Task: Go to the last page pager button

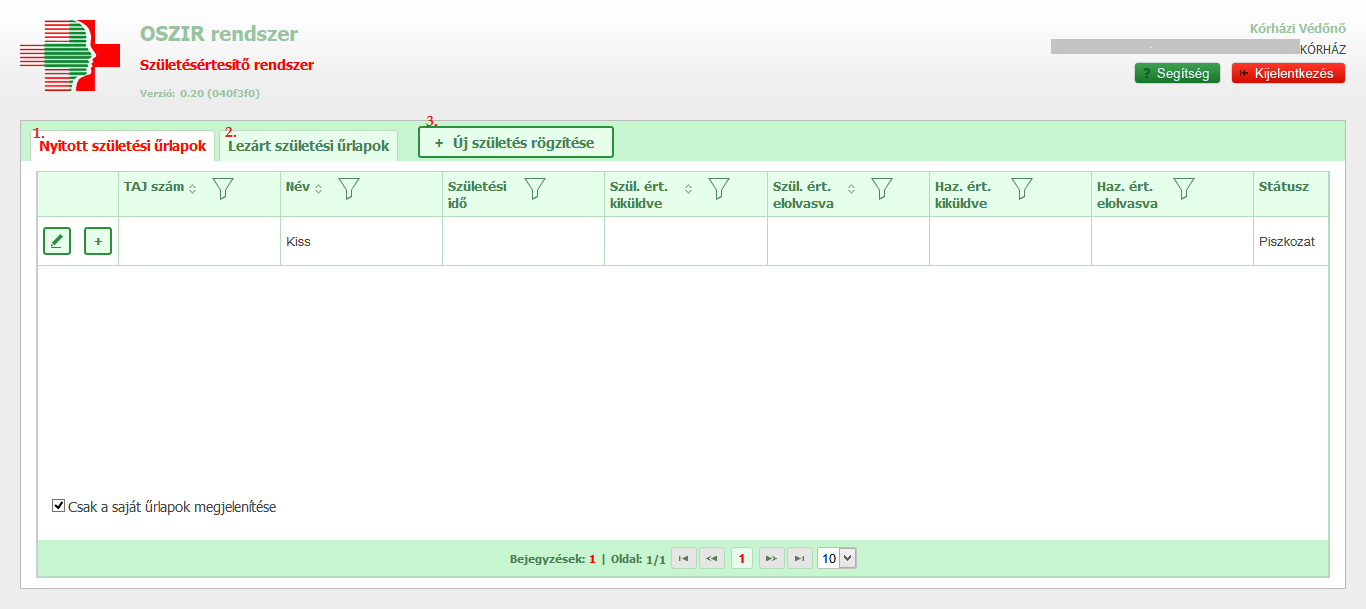Action: 799,559
